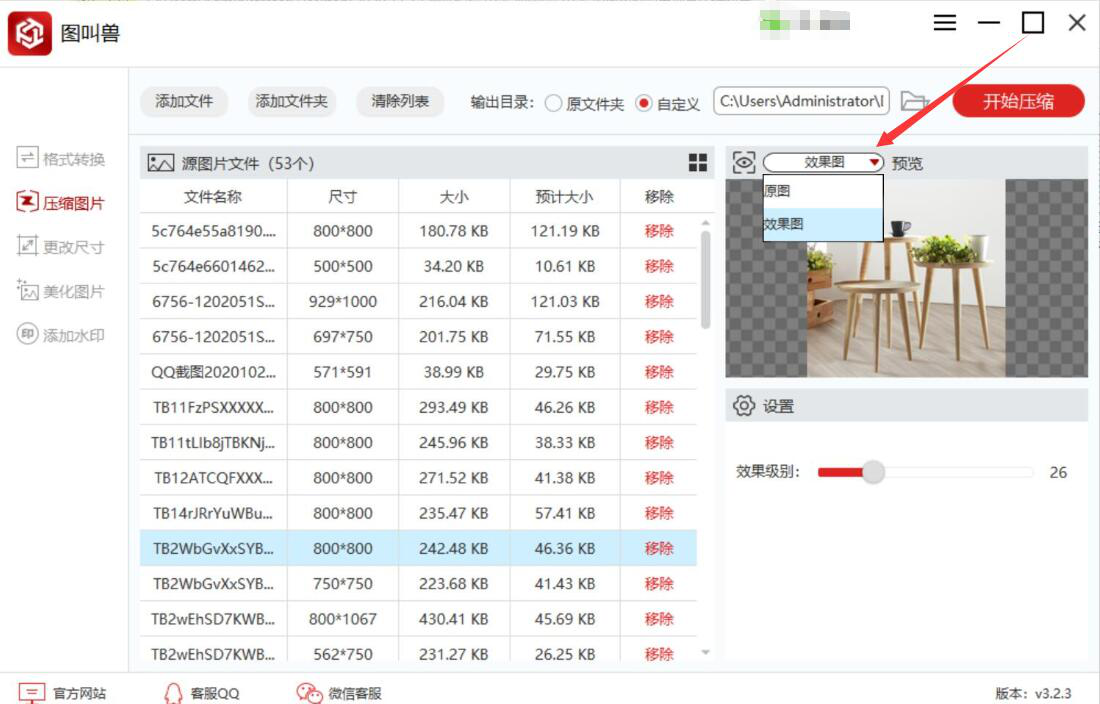Screen dimensions: 1100x704
Task: Select the 自定义 radio button
Action: click(643, 103)
